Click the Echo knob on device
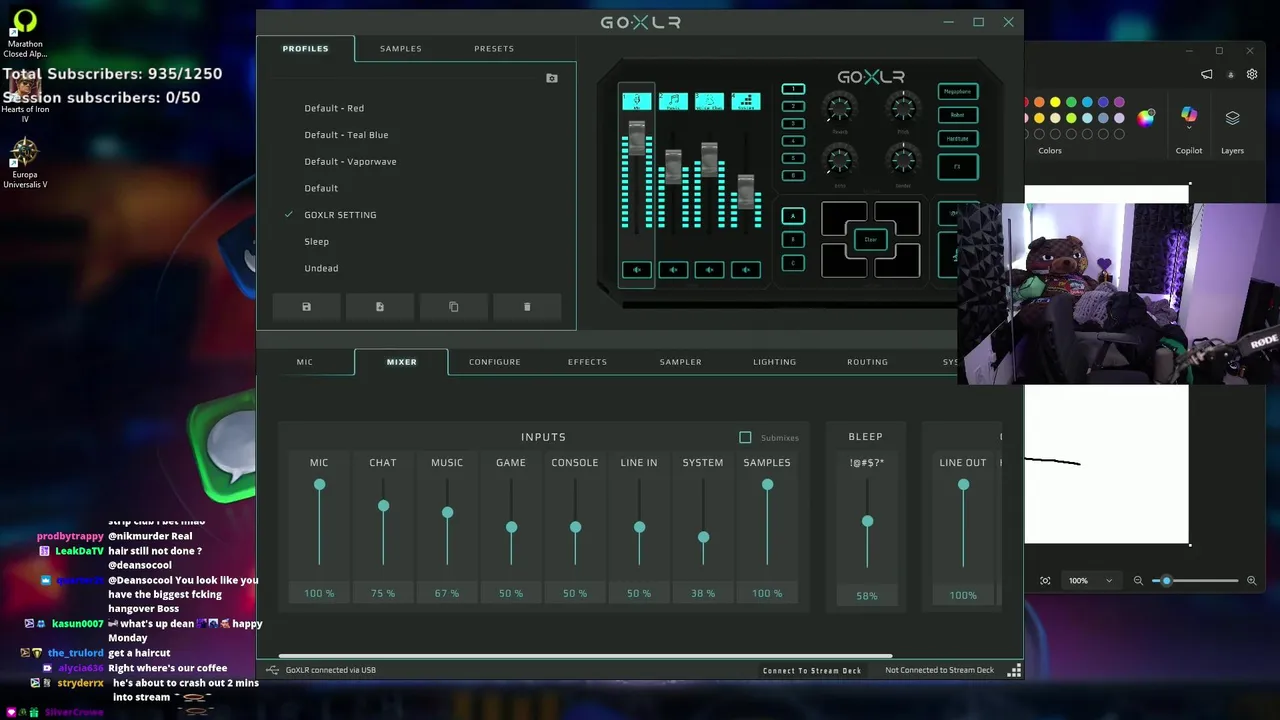This screenshot has height=720, width=1280. tap(840, 160)
